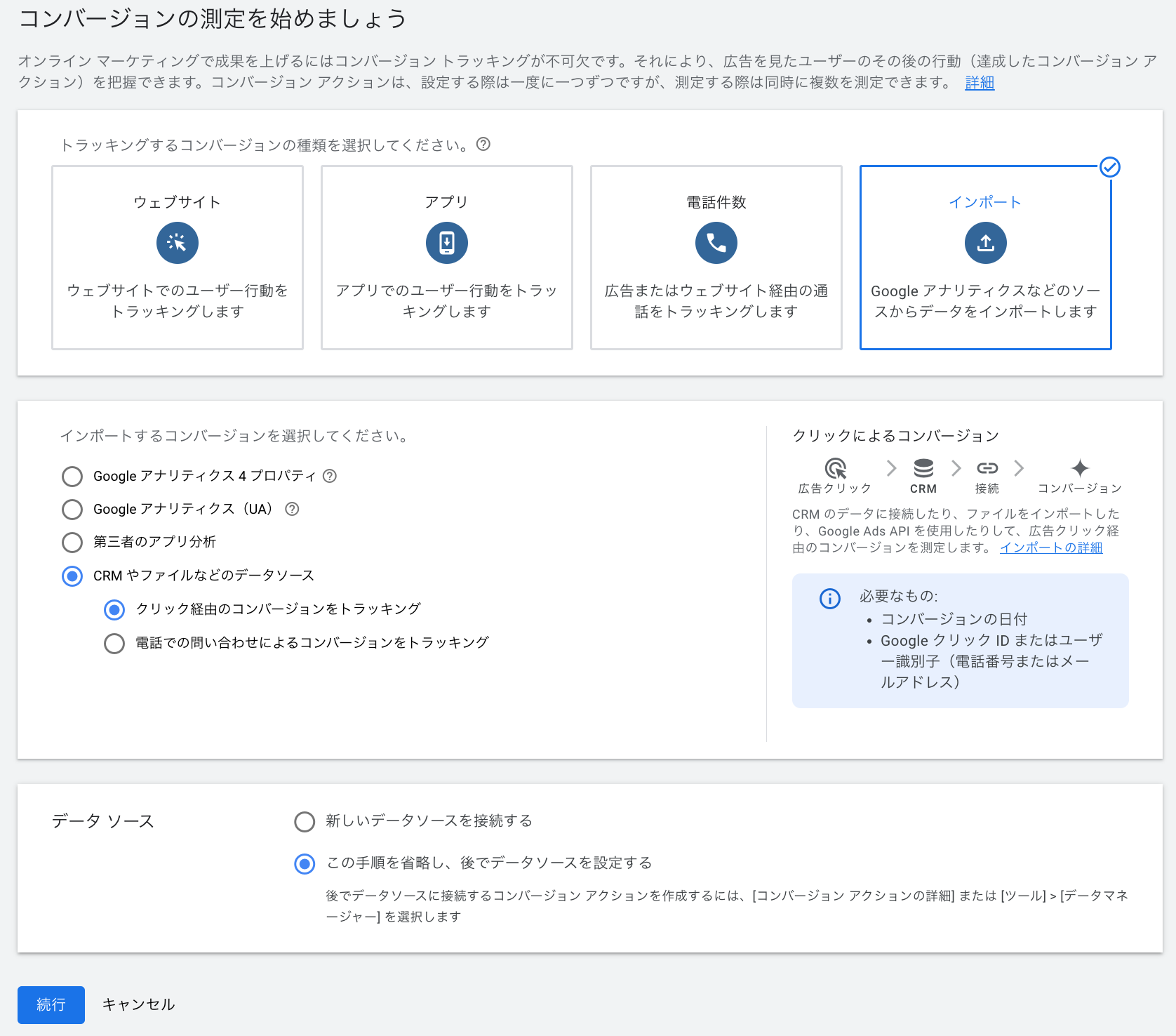1176x1036 pixels.
Task: Click the クリックによるコンバージョン heading
Action: pyautogui.click(x=896, y=436)
